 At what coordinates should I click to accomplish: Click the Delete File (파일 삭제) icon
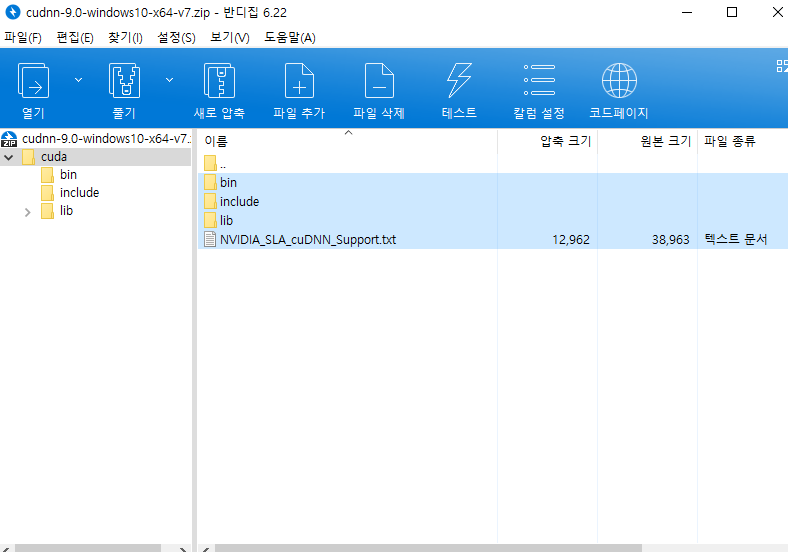tap(379, 80)
